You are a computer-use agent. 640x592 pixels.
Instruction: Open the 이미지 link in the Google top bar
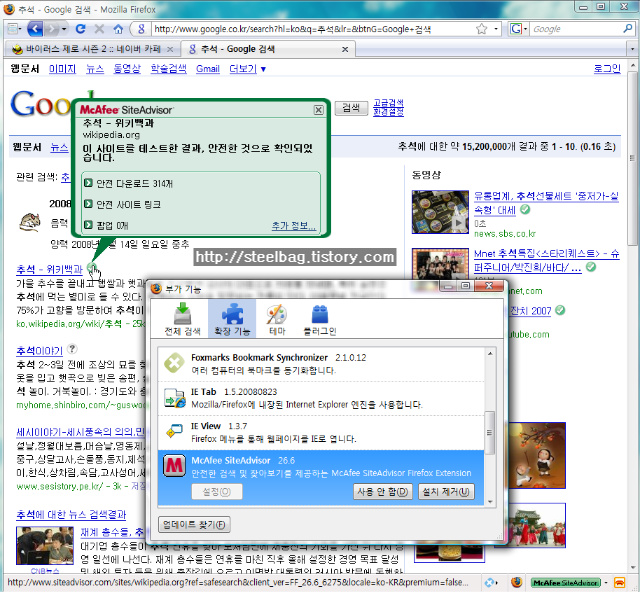coord(62,69)
